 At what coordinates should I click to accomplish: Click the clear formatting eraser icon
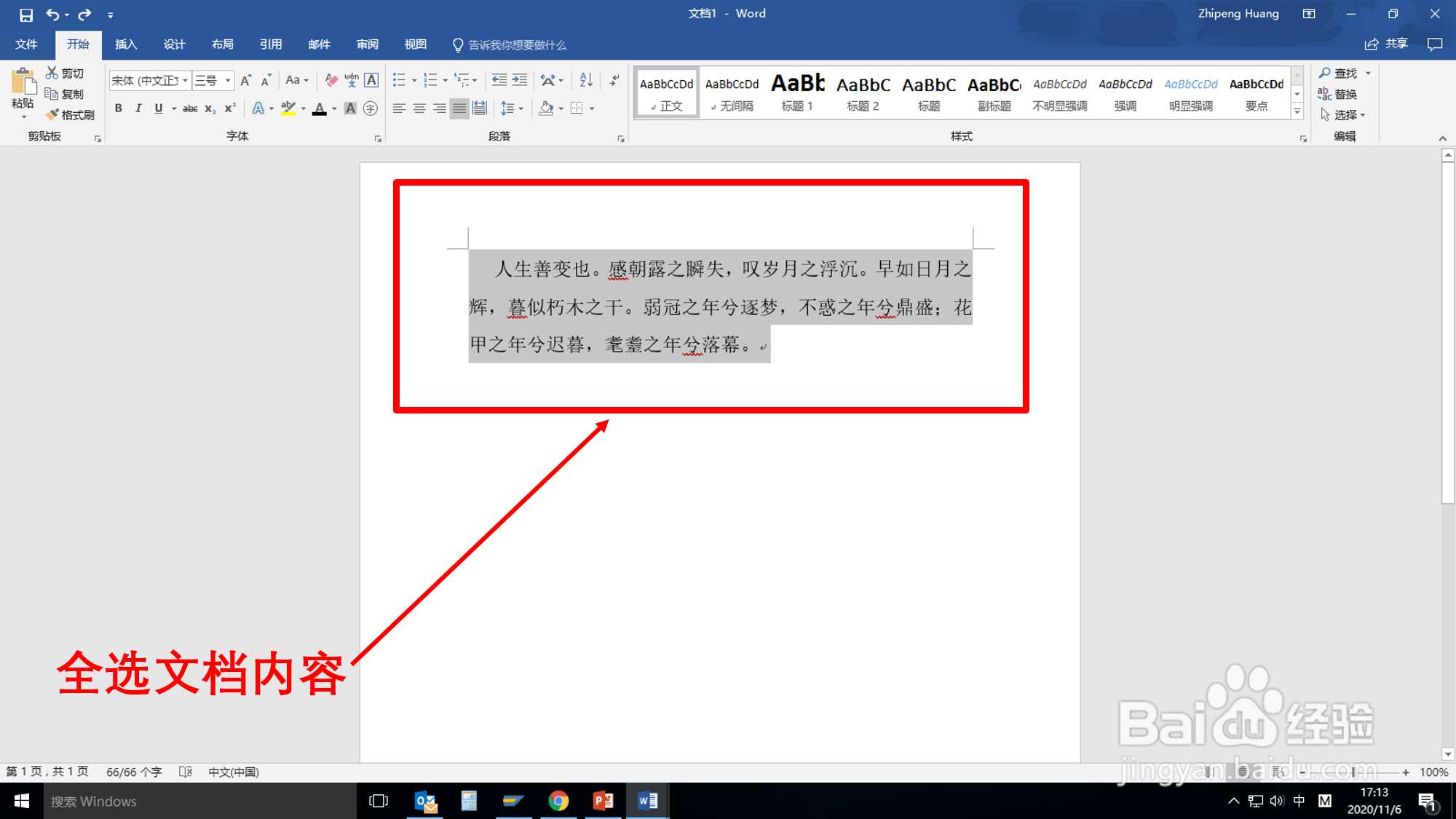(331, 80)
